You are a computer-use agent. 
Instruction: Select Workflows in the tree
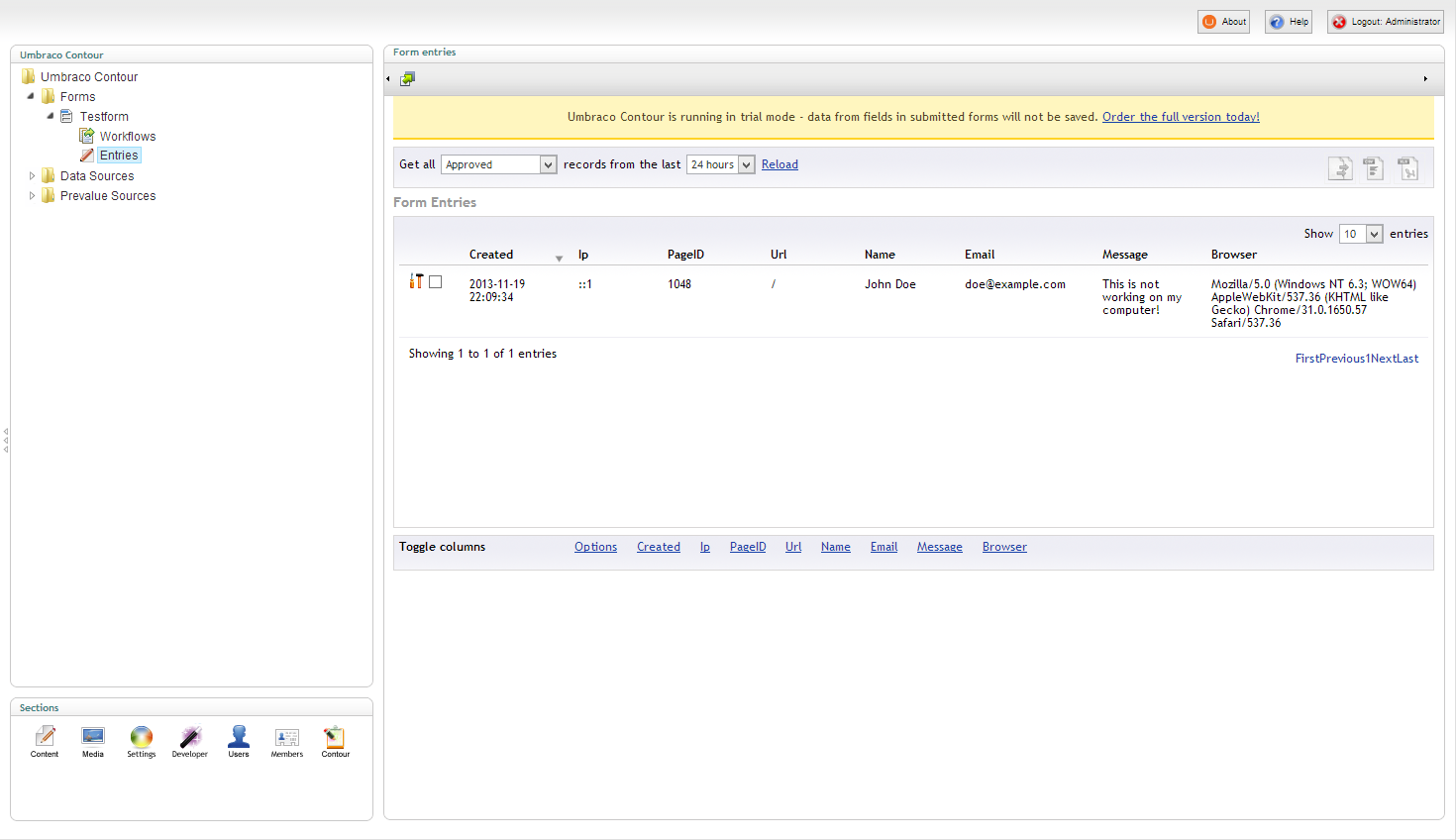[128, 136]
